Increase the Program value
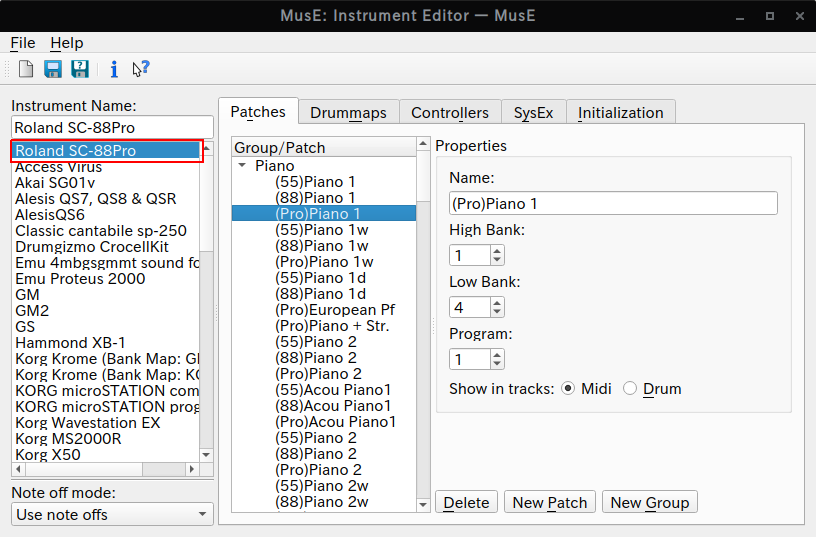The image size is (816, 537). coord(497,355)
